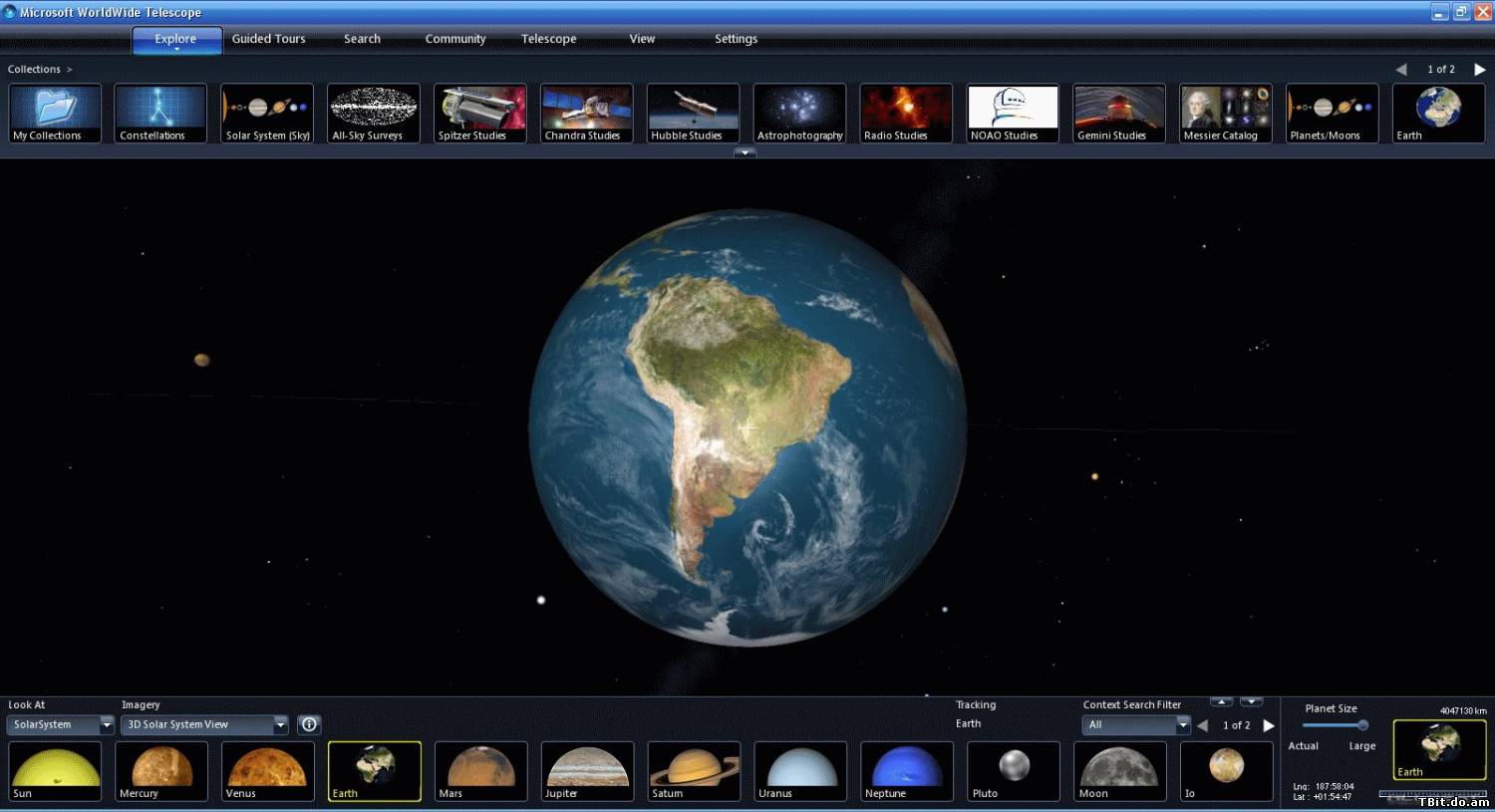
Task: Select the Mars thumbnail
Action: click(481, 771)
